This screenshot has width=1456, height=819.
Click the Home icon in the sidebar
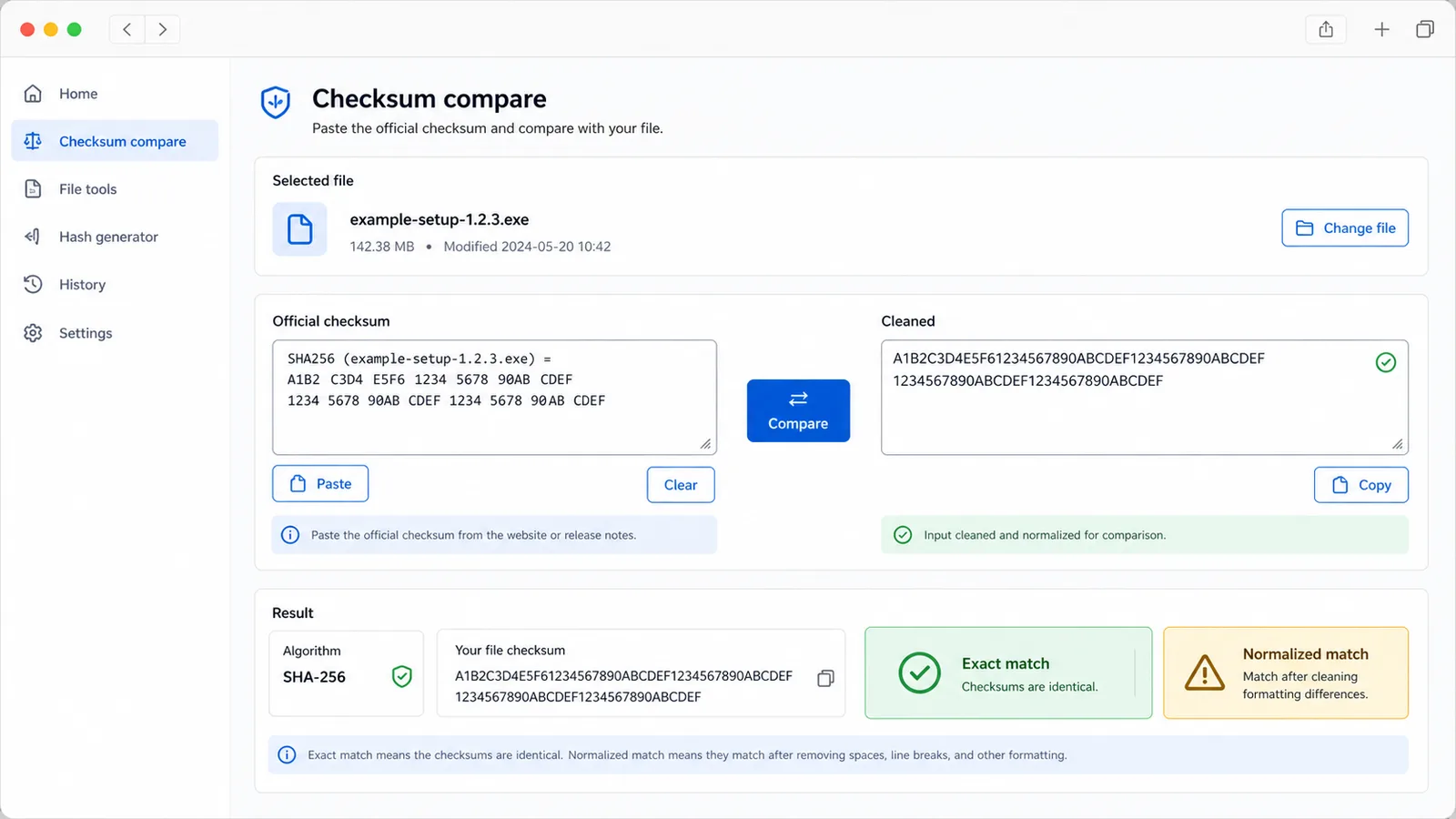(33, 94)
